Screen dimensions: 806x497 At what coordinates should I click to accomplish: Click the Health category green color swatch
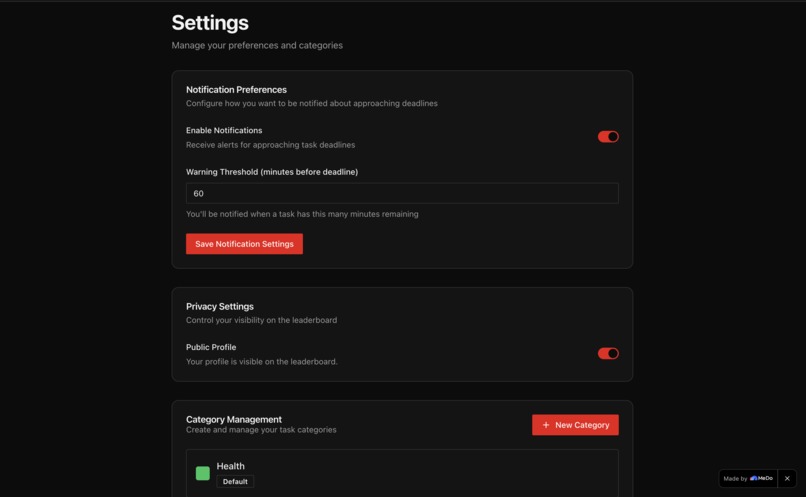coord(203,473)
